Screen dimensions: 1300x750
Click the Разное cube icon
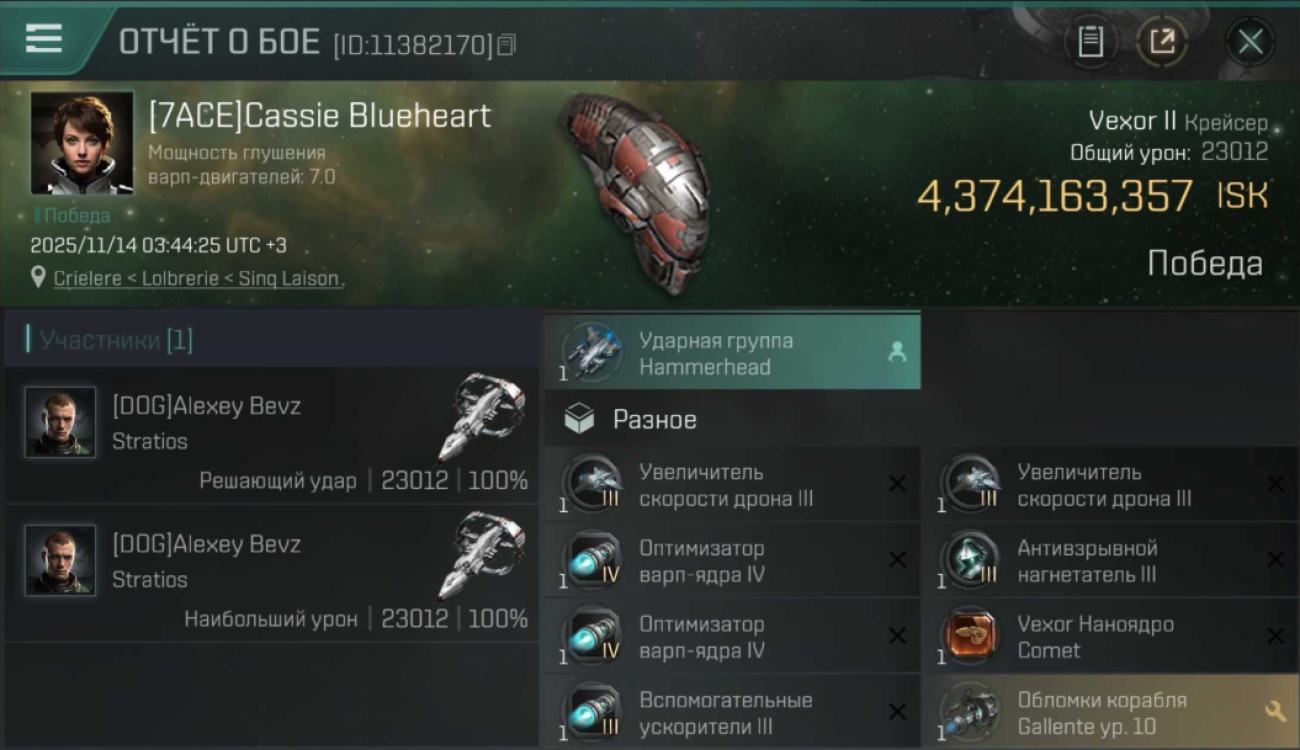(579, 420)
